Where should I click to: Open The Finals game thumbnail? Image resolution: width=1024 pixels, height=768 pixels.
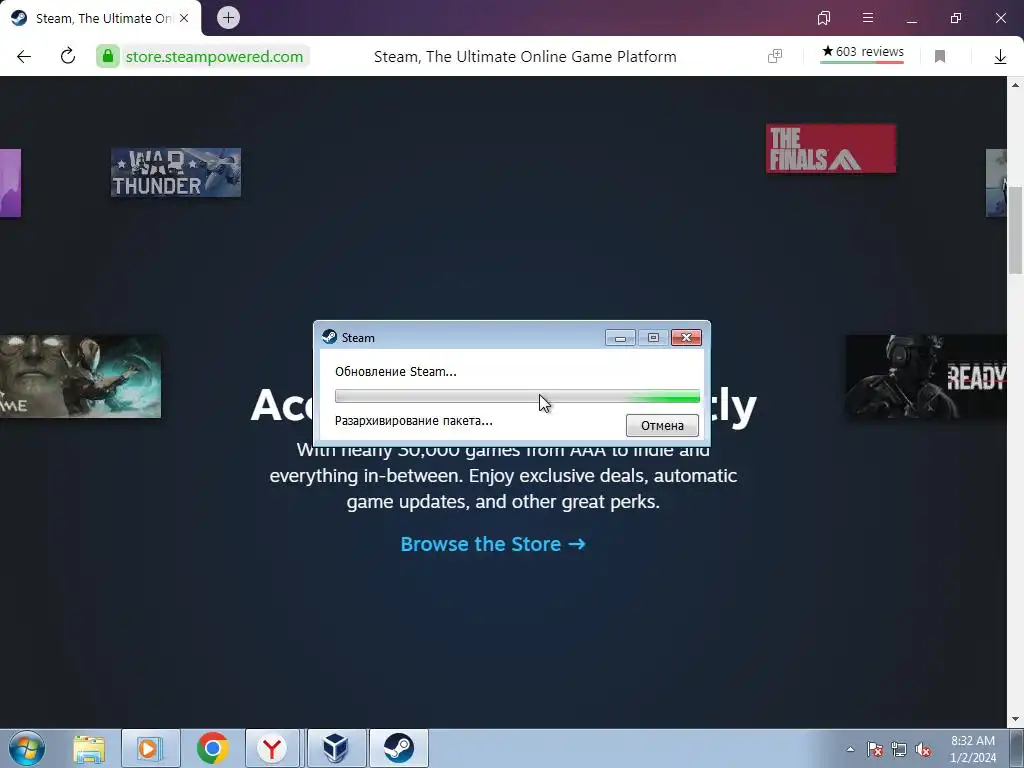831,148
